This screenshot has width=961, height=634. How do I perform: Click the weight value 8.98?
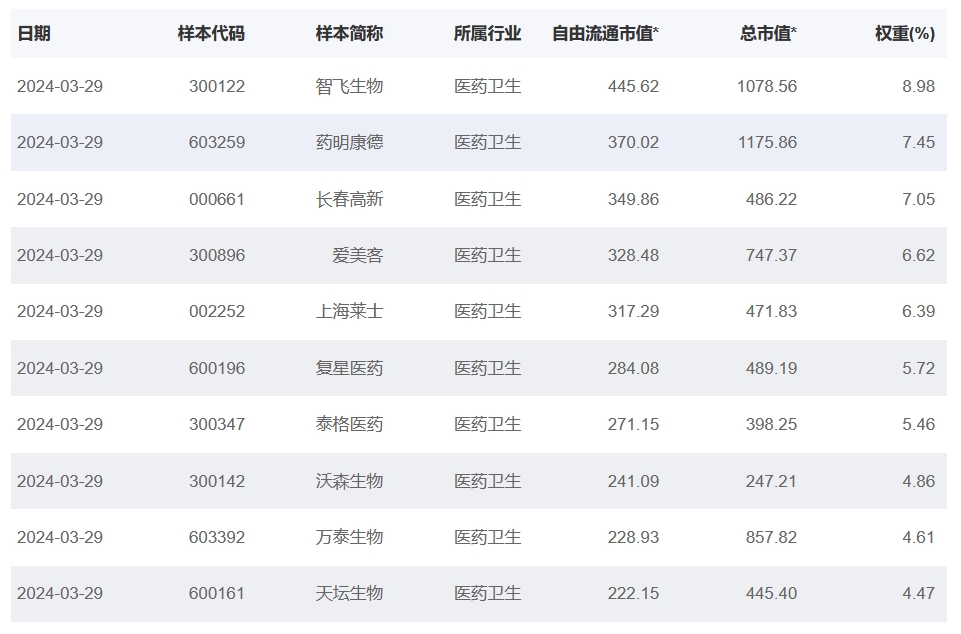(x=919, y=86)
